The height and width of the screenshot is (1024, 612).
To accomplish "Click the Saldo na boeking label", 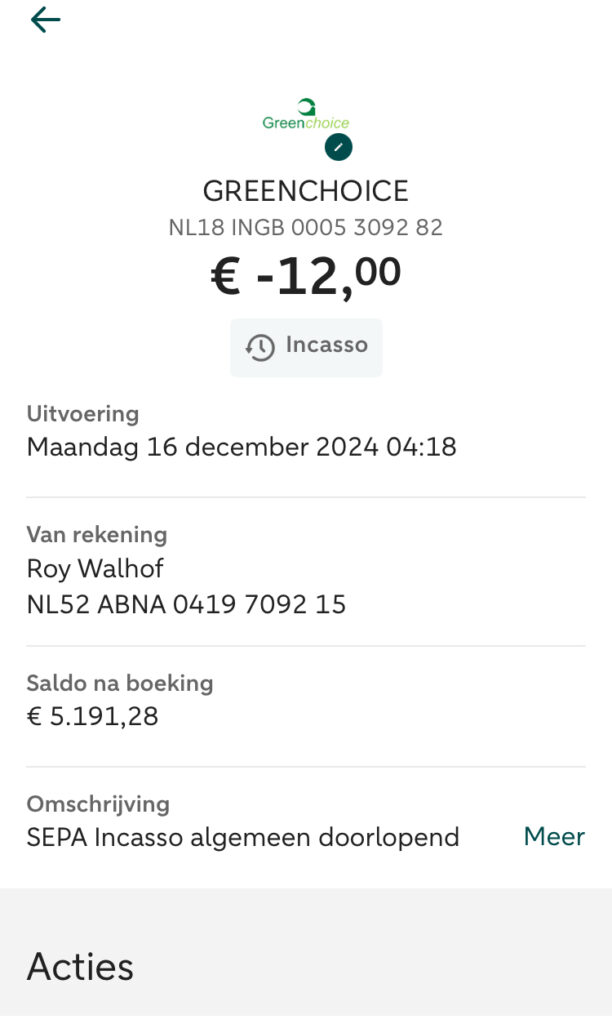I will click(x=120, y=684).
